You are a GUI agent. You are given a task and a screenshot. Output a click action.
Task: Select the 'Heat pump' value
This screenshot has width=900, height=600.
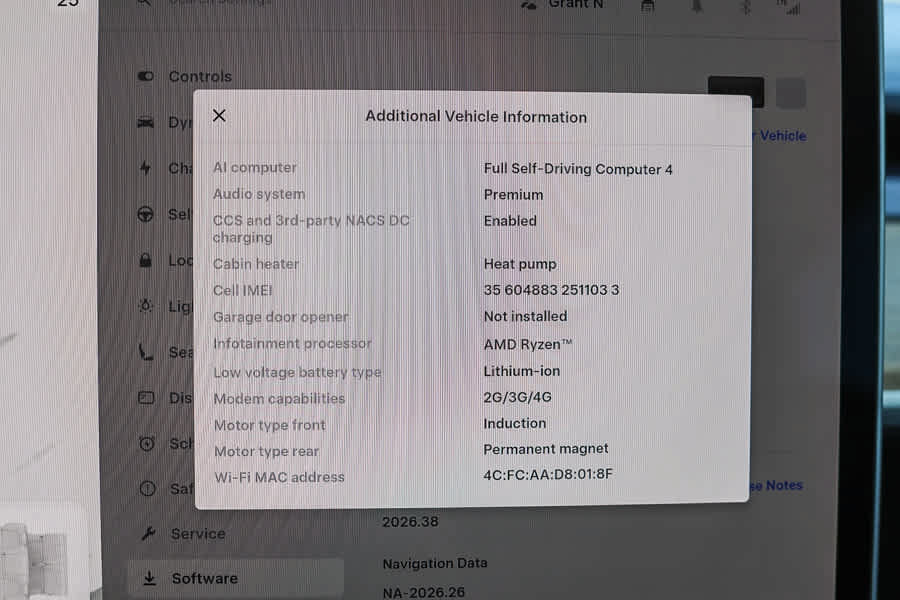pos(520,264)
